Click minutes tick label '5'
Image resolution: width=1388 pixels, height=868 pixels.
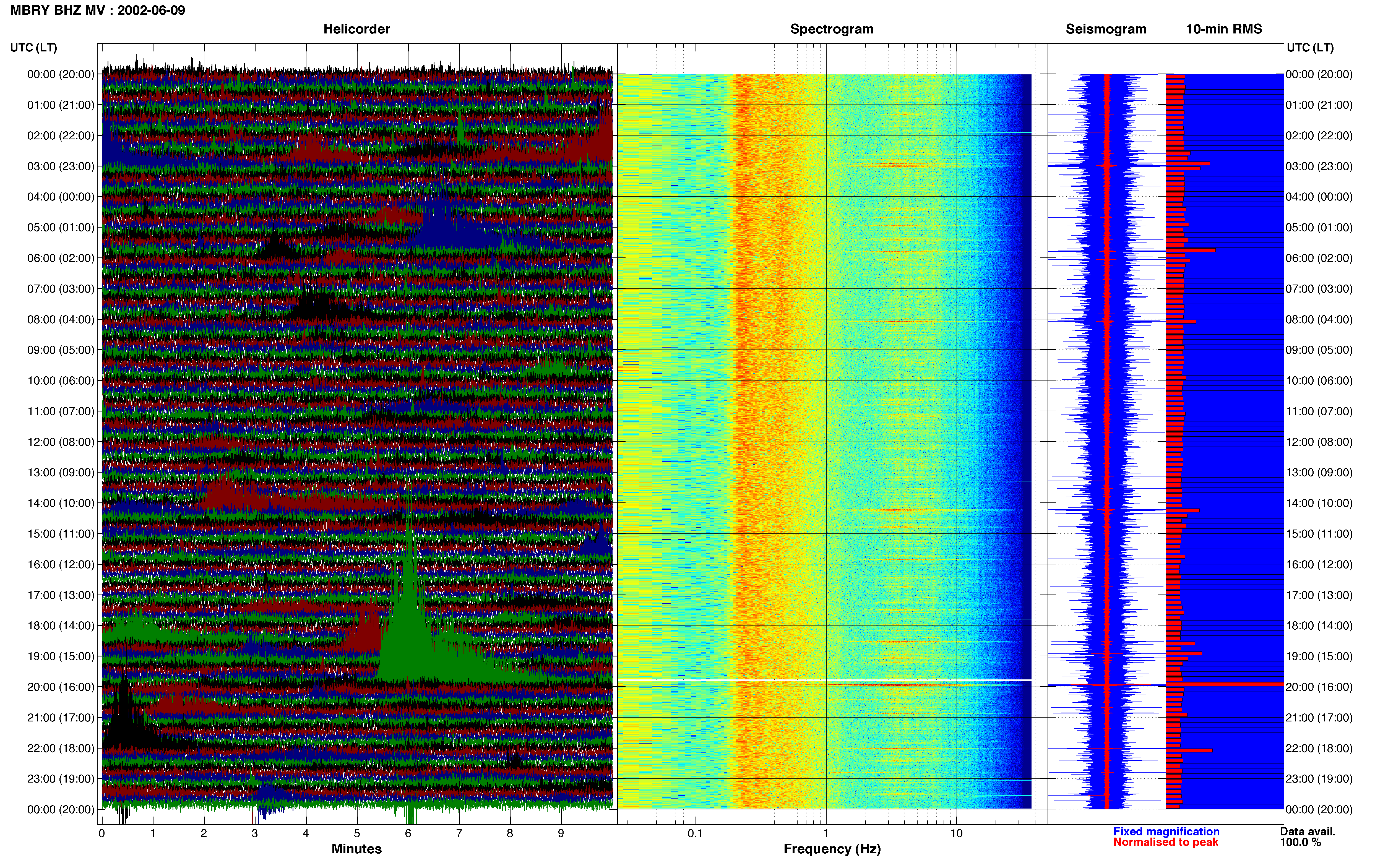coord(357,833)
